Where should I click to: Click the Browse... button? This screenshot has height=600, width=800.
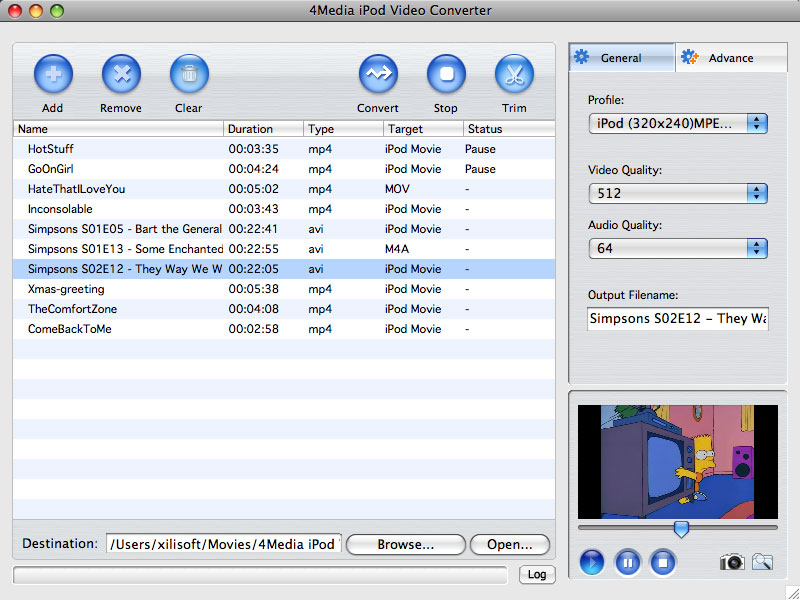click(x=405, y=545)
